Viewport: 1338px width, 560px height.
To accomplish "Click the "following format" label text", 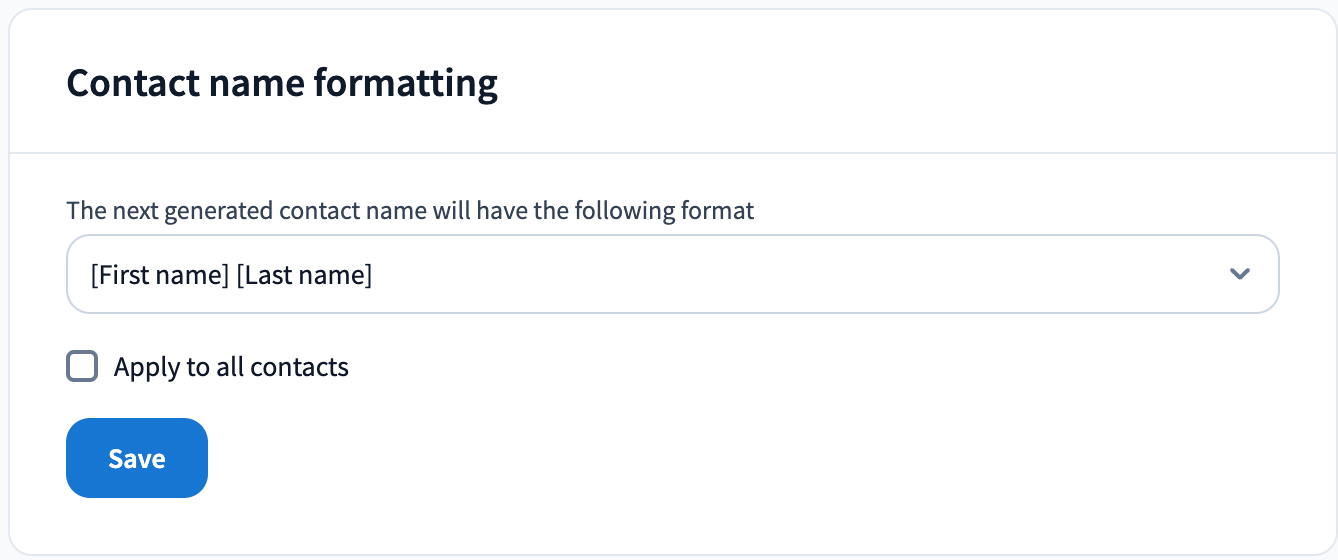I will click(x=673, y=211).
